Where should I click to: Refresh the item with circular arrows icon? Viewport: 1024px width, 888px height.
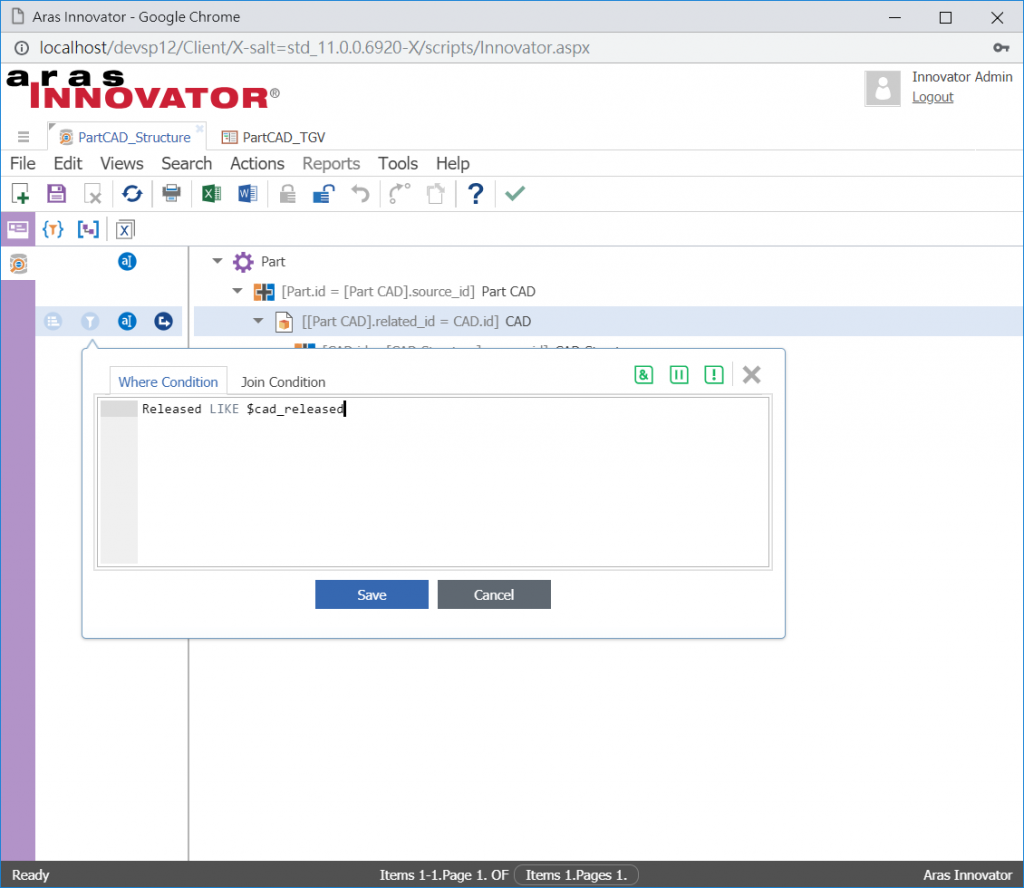click(x=132, y=193)
